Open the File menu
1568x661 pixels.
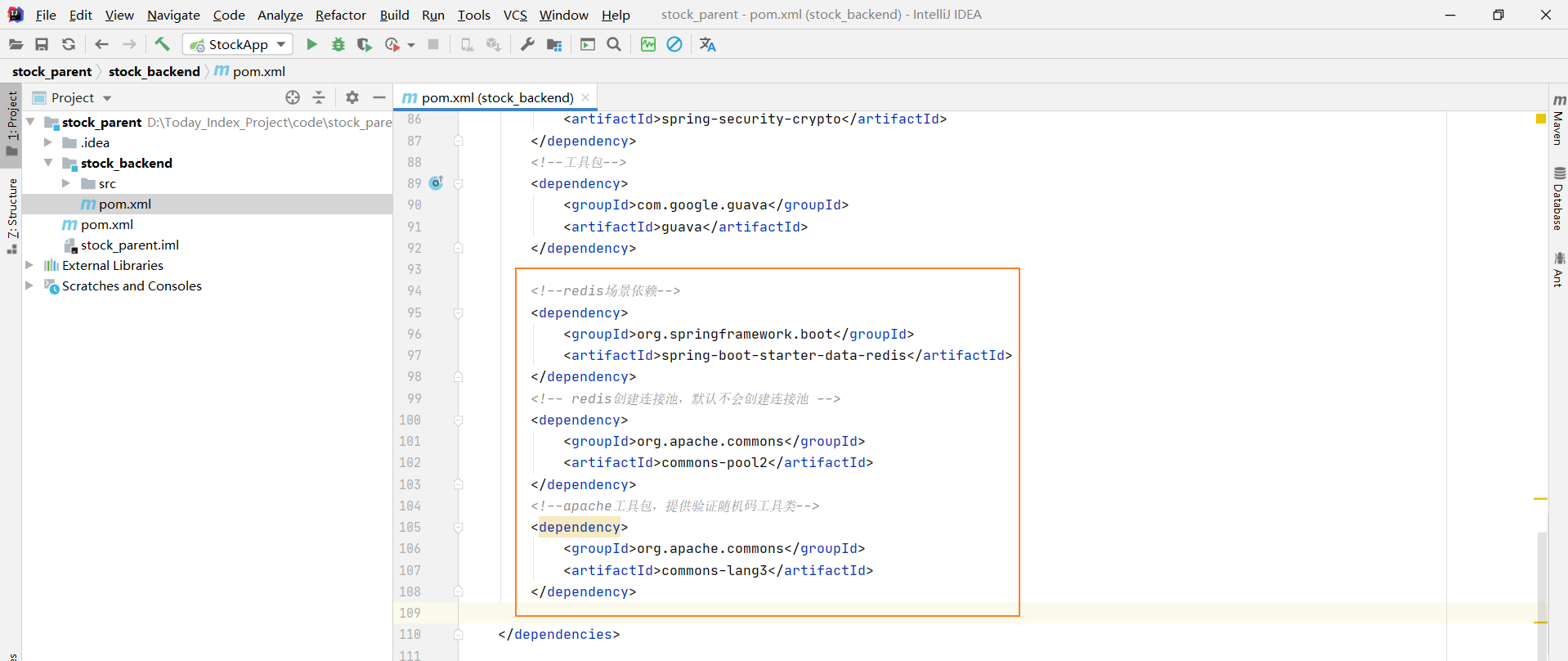[x=46, y=15]
